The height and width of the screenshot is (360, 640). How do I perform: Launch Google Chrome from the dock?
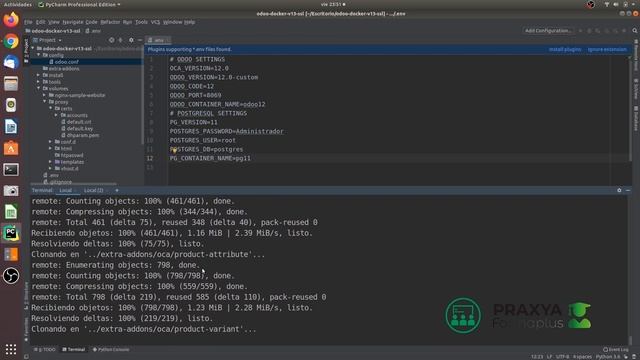(11, 41)
